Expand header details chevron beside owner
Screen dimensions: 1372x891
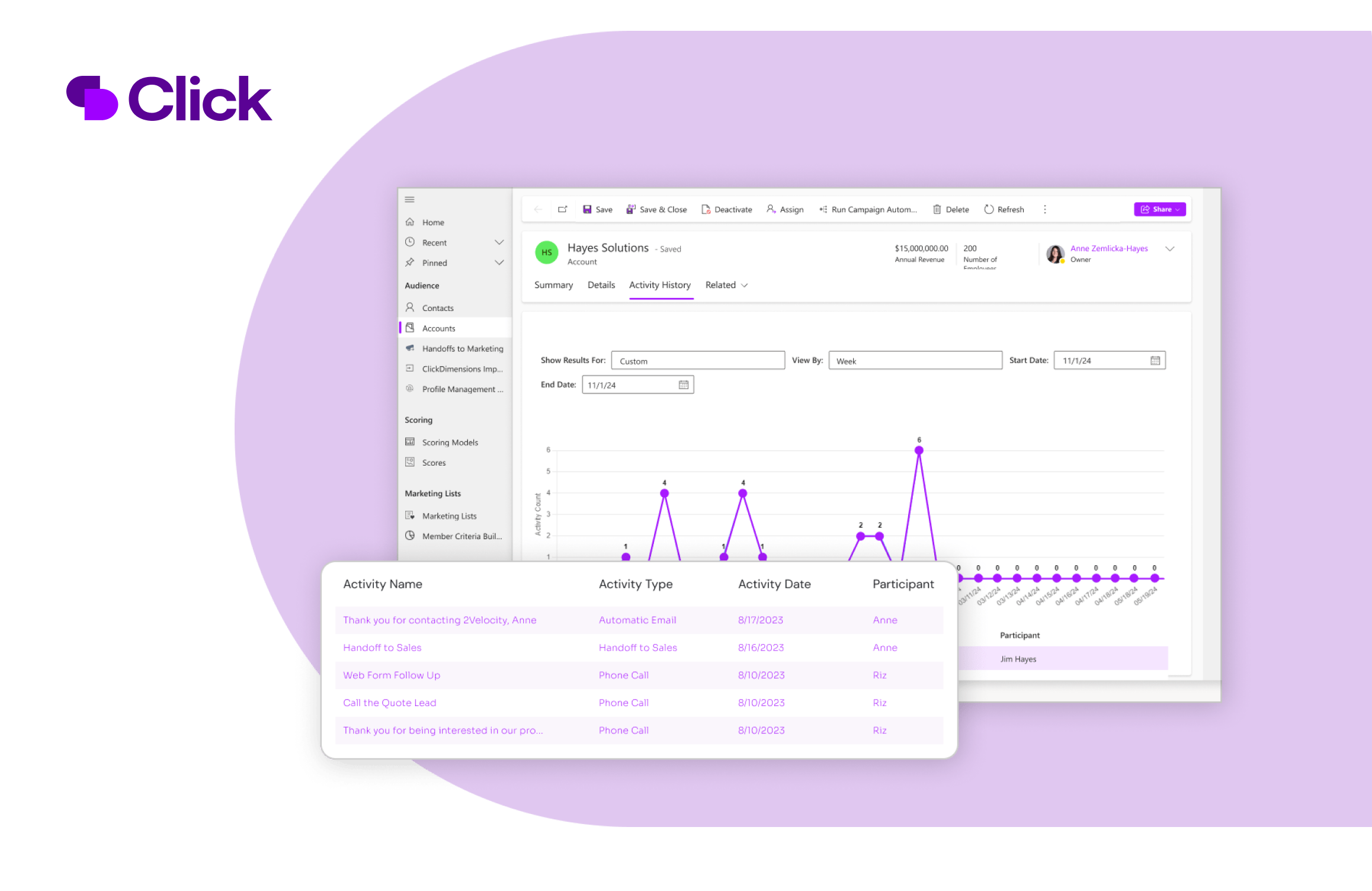click(1169, 249)
